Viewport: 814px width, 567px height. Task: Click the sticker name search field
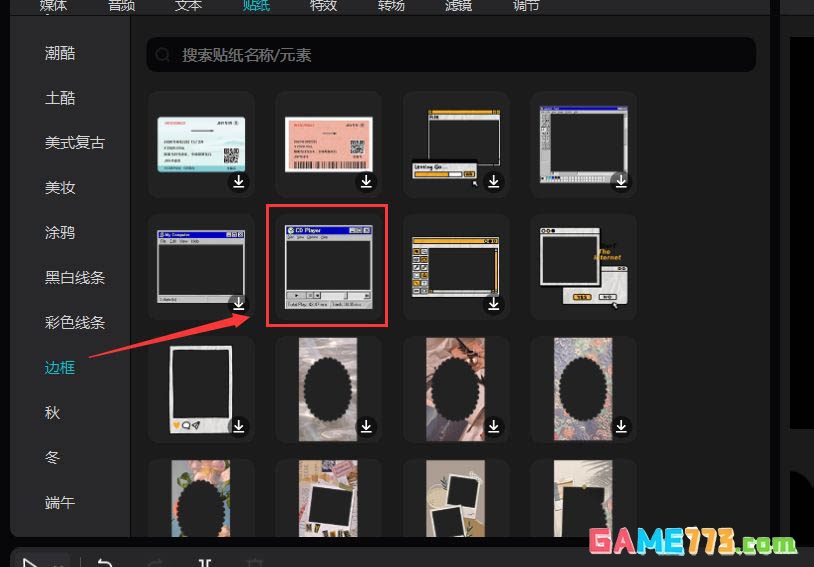[x=451, y=55]
